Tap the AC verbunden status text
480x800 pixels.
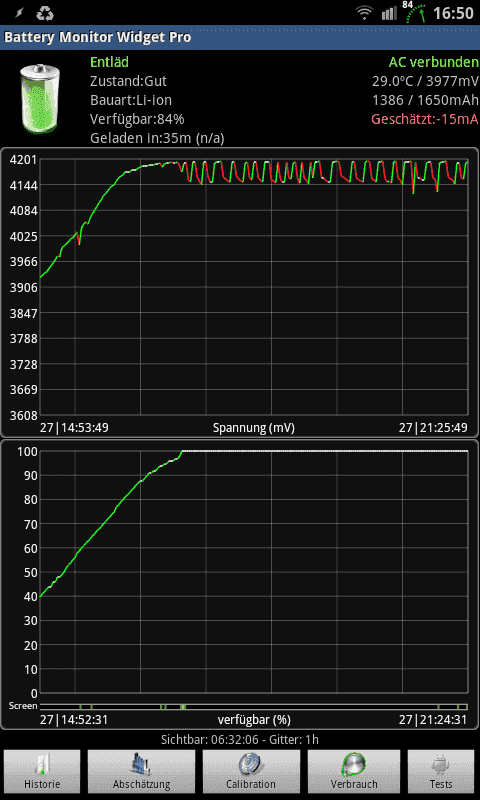tap(434, 62)
